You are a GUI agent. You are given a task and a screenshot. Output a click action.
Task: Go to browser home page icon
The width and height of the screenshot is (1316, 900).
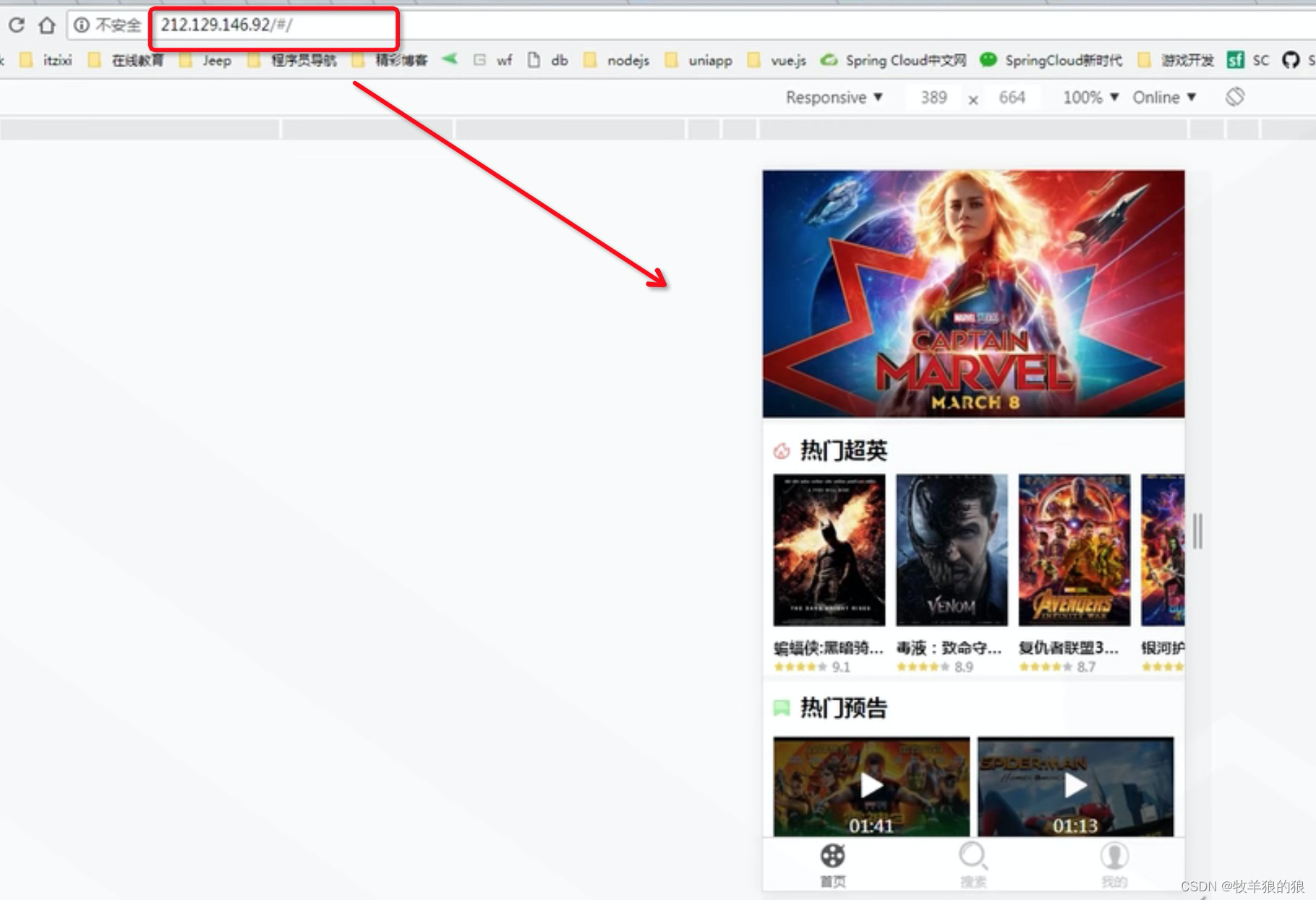pyautogui.click(x=47, y=25)
